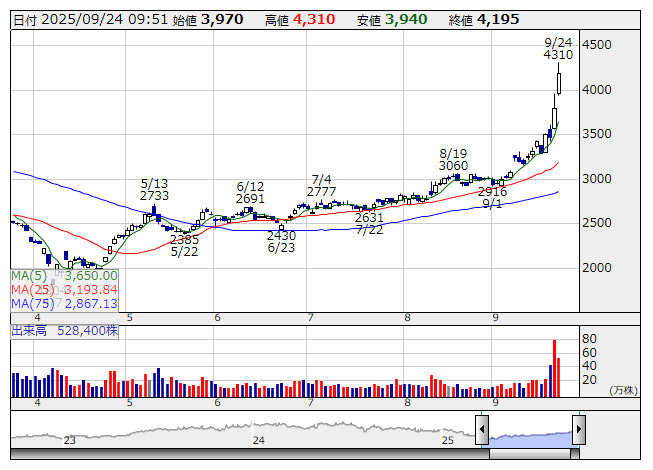Screen dimensions: 653x470
Task: Click the right range handle arrow in the navigator
Action: [579, 429]
